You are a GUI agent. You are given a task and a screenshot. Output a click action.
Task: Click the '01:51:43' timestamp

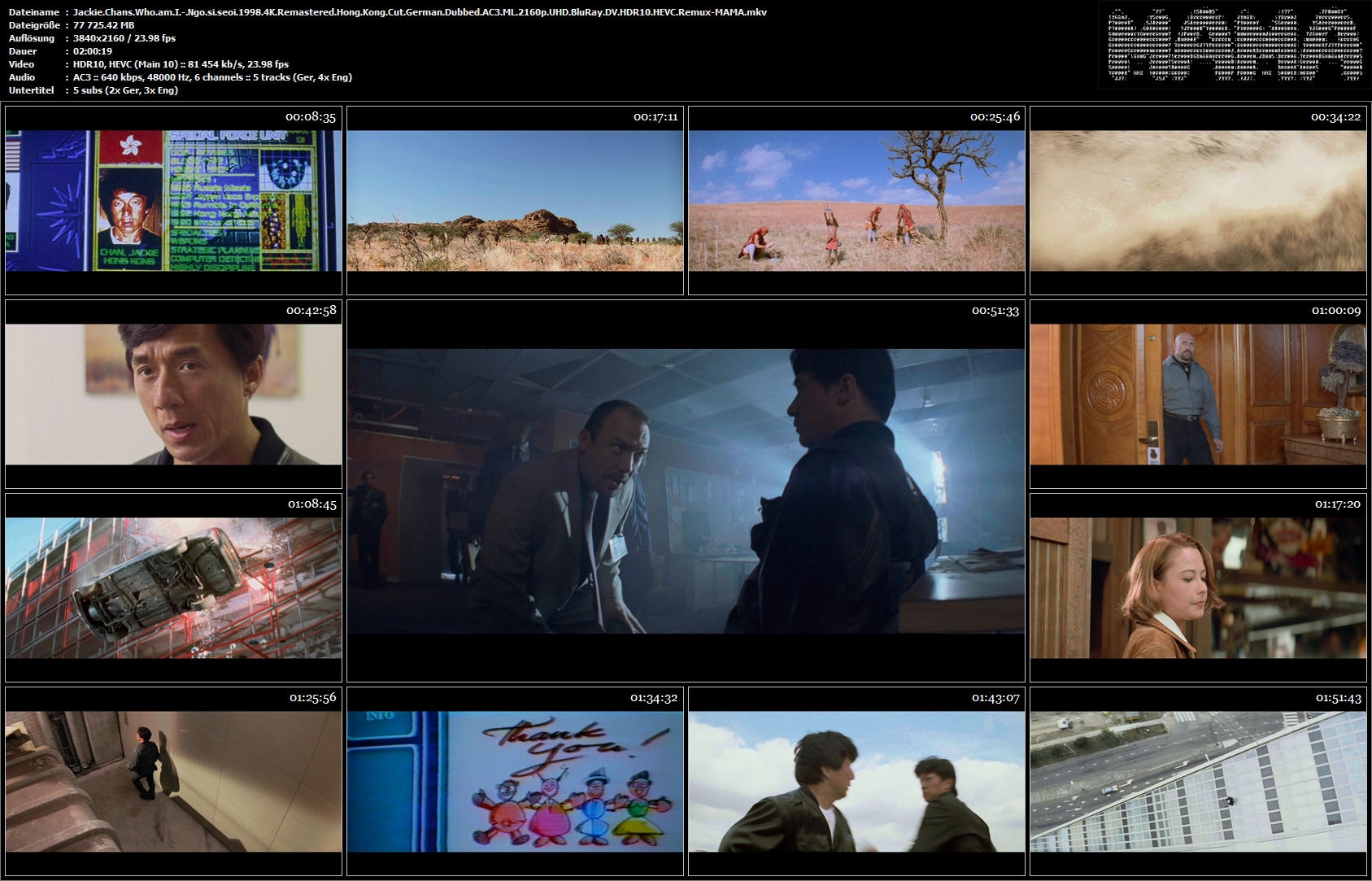click(1339, 698)
